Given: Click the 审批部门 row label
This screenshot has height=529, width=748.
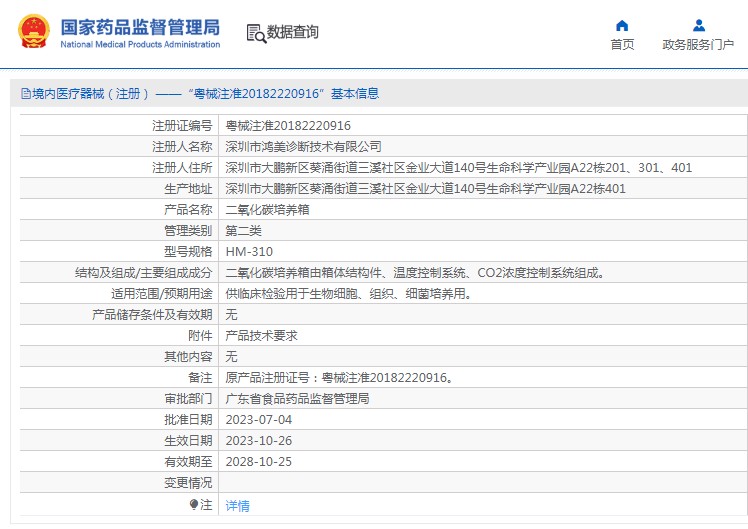Looking at the screenshot, I should pos(188,398).
